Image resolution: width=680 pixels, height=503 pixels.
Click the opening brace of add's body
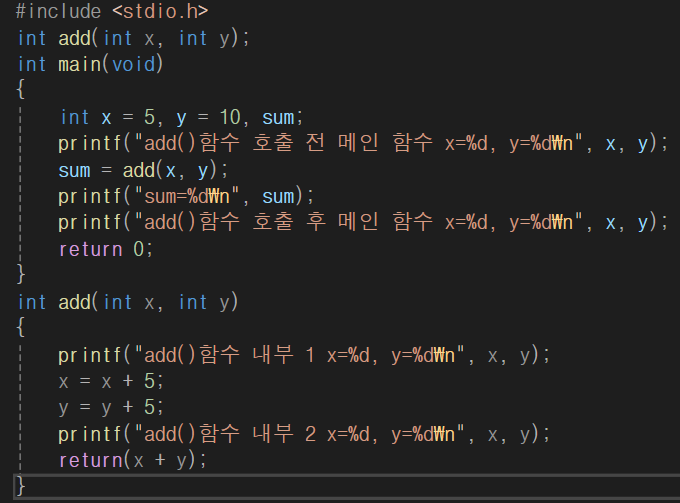pyautogui.click(x=20, y=327)
